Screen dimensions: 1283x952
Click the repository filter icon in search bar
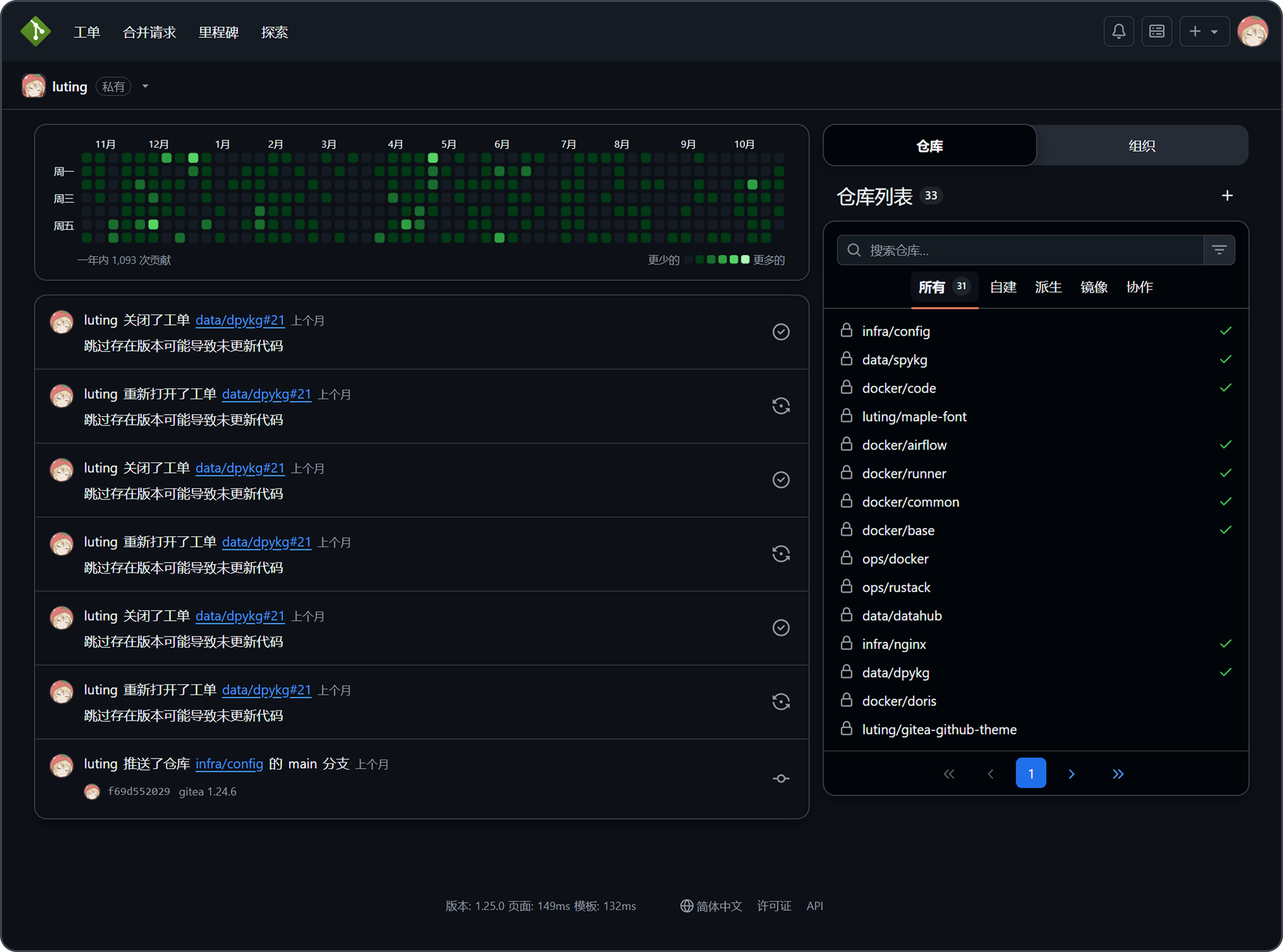point(1219,250)
